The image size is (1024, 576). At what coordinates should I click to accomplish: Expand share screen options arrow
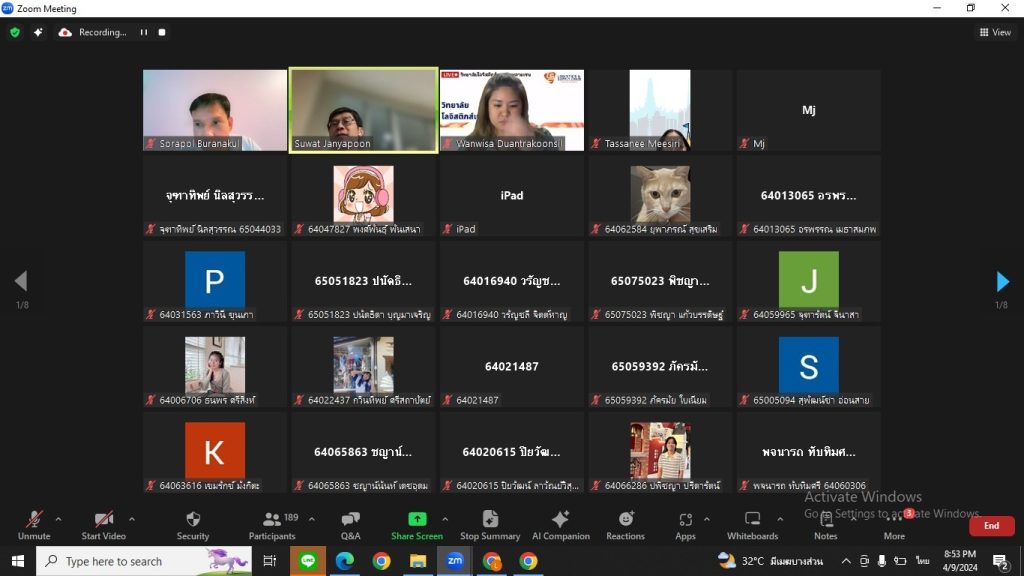click(445, 519)
